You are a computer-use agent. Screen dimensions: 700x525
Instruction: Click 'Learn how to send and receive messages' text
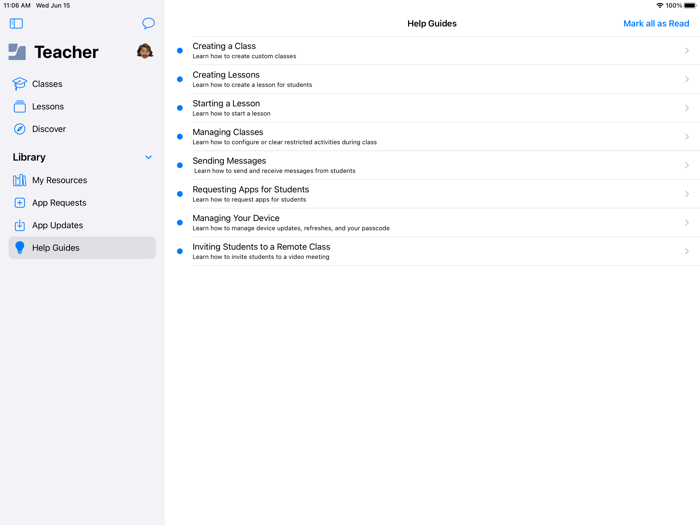tap(275, 171)
